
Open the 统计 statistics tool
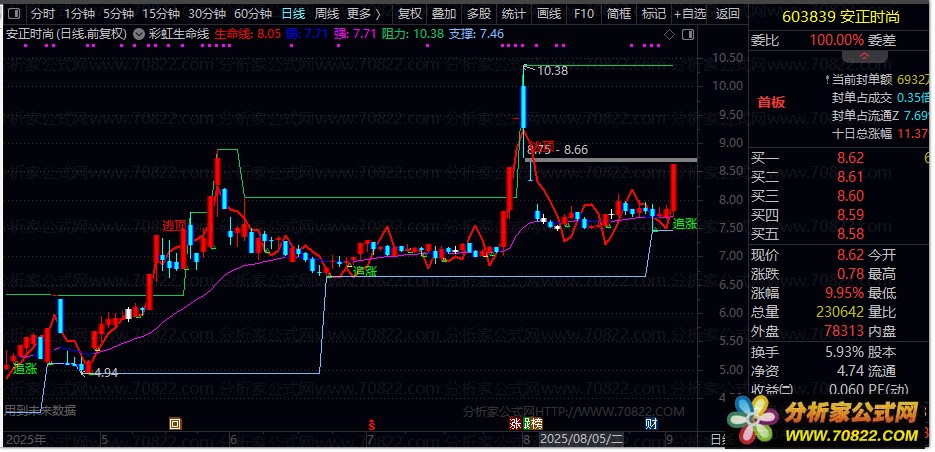click(513, 14)
